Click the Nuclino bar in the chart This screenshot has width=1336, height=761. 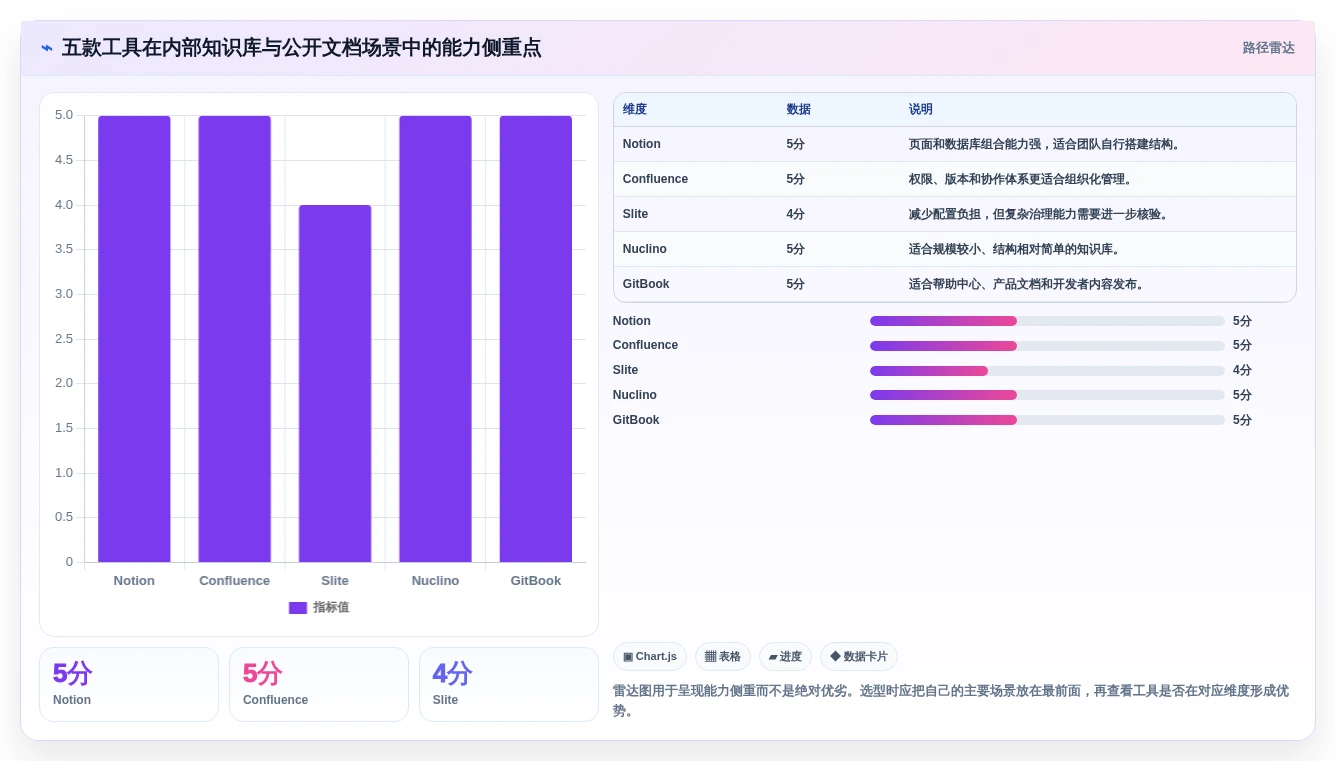pyautogui.click(x=435, y=339)
